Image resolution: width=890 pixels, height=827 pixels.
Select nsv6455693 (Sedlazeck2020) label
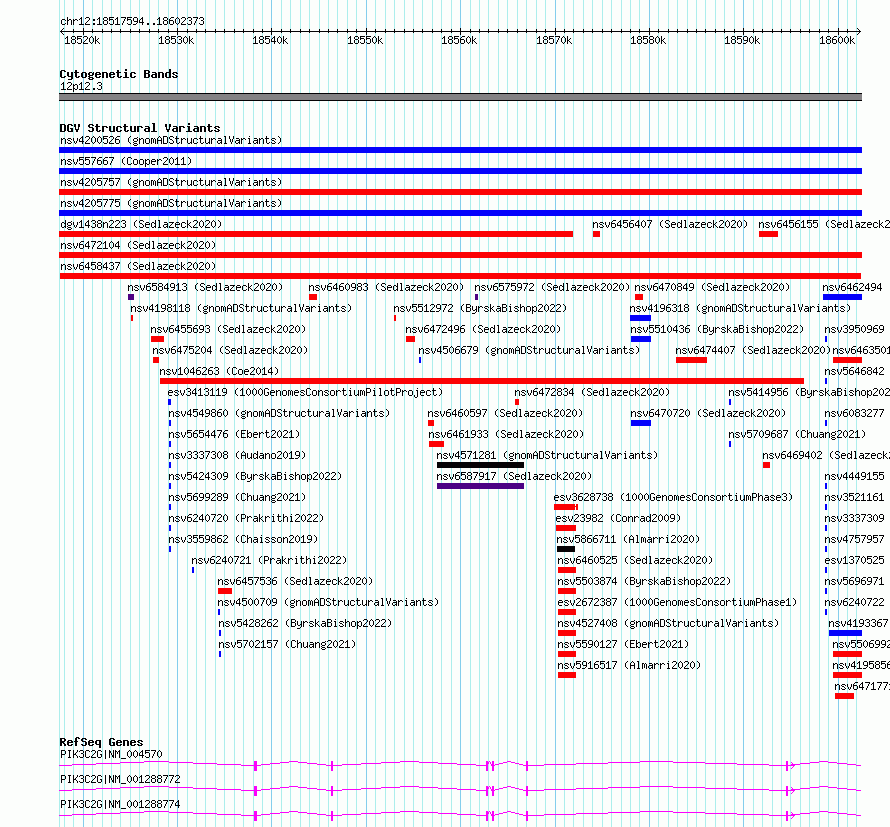pyautogui.click(x=228, y=329)
